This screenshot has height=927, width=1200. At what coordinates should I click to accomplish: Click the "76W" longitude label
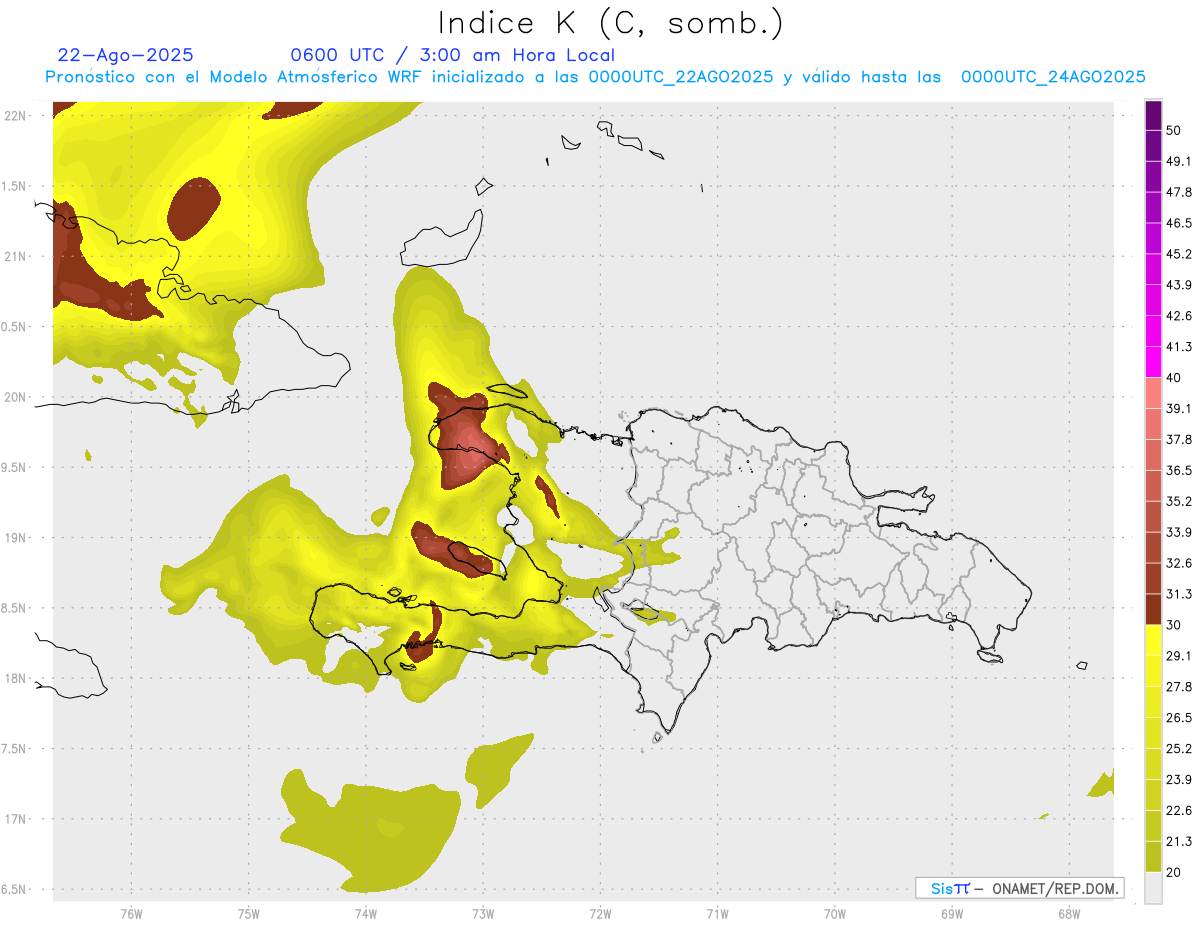coord(131,913)
